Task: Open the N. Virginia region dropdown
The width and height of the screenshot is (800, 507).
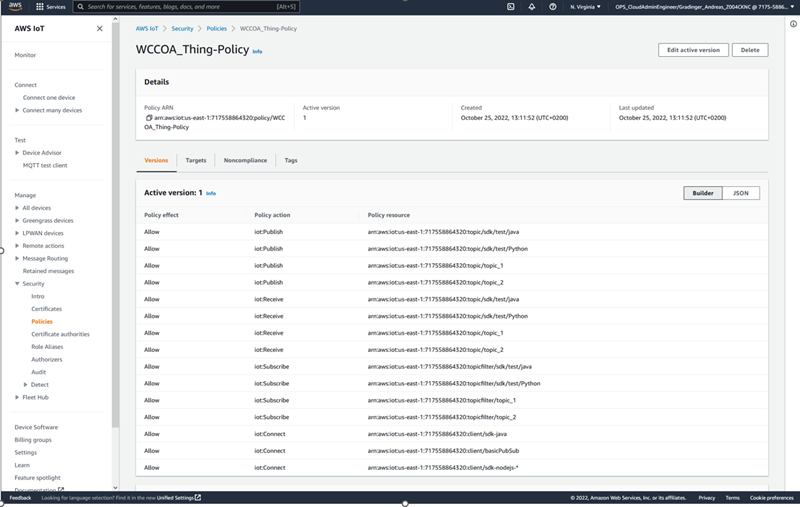Action: click(x=585, y=7)
